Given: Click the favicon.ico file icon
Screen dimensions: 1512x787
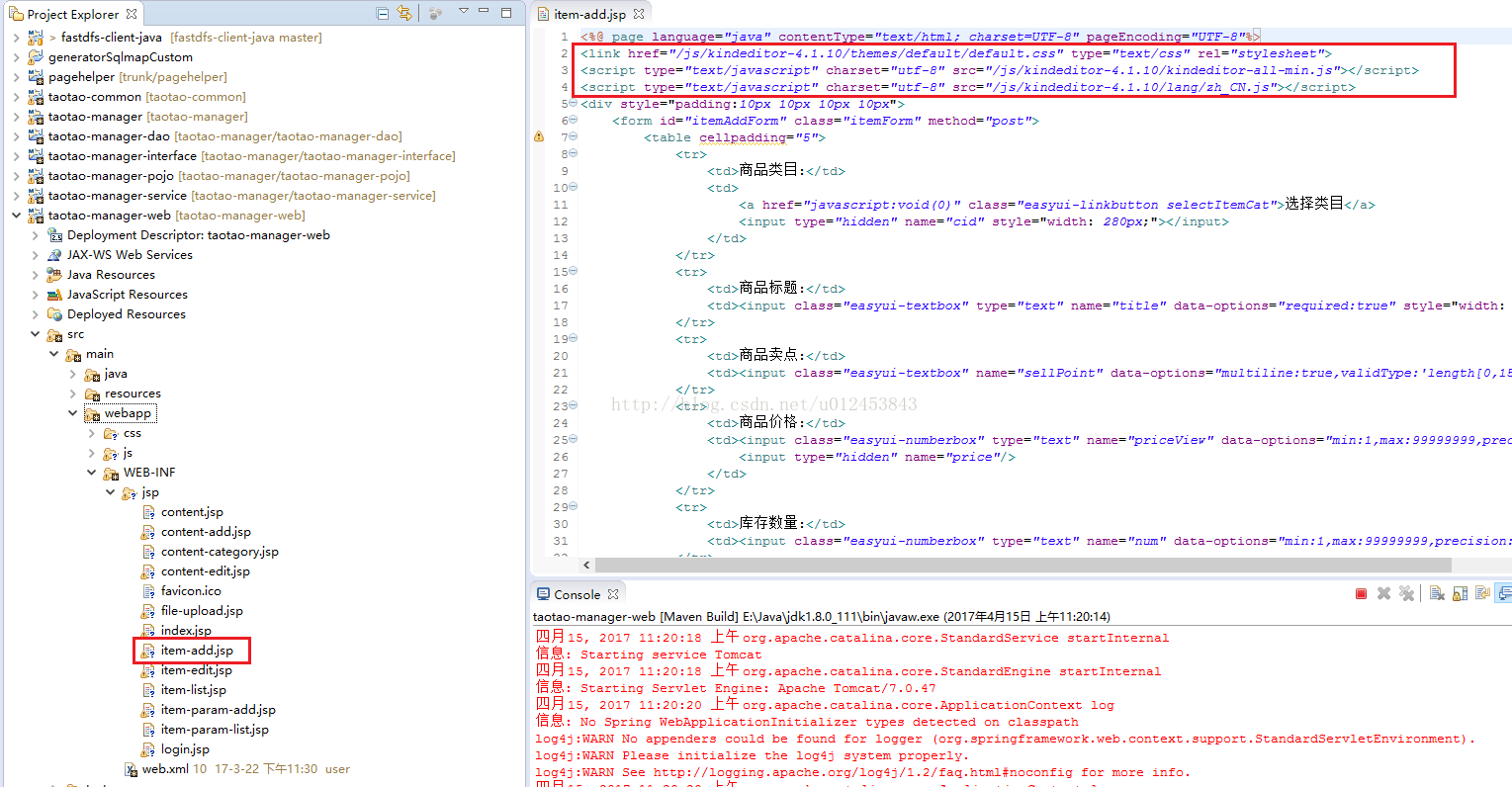Looking at the screenshot, I should pyautogui.click(x=148, y=591).
